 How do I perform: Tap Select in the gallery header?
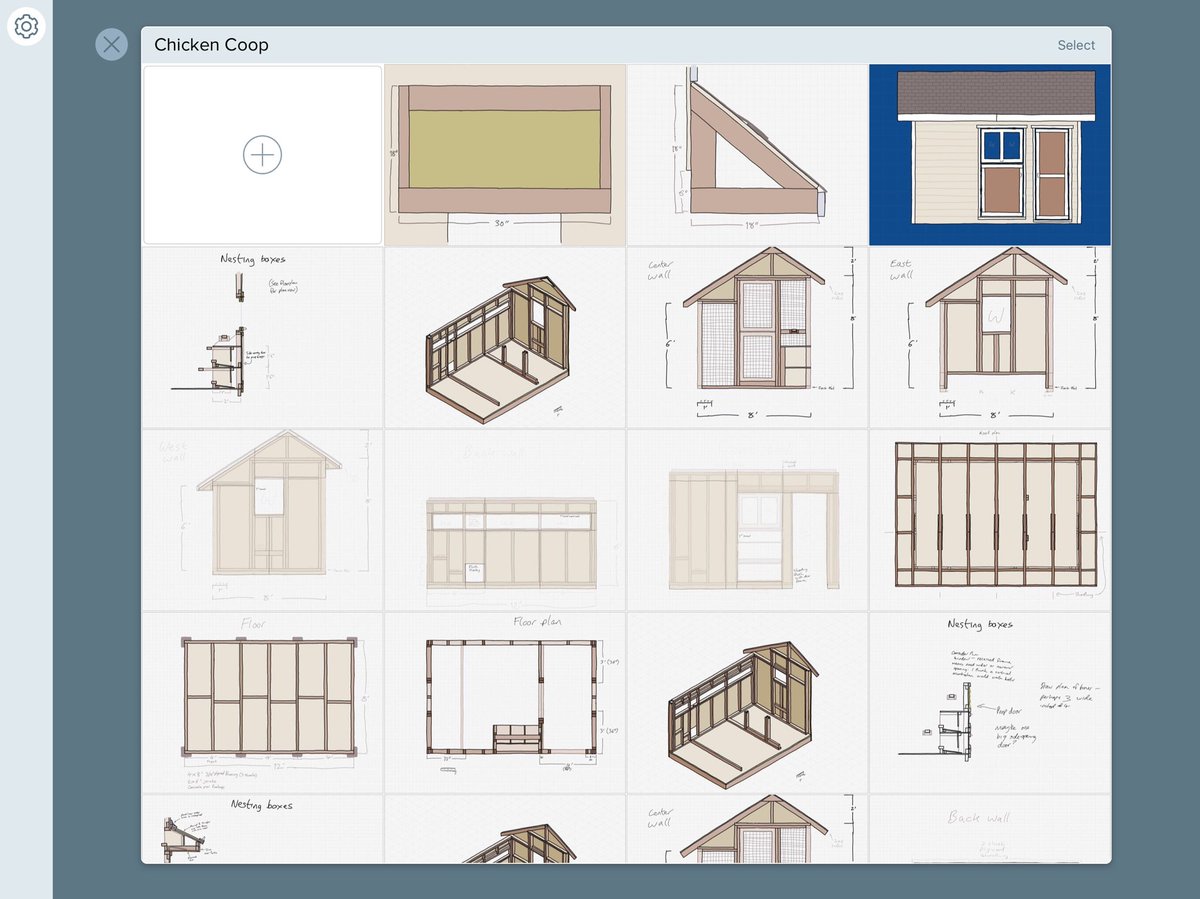1076,45
